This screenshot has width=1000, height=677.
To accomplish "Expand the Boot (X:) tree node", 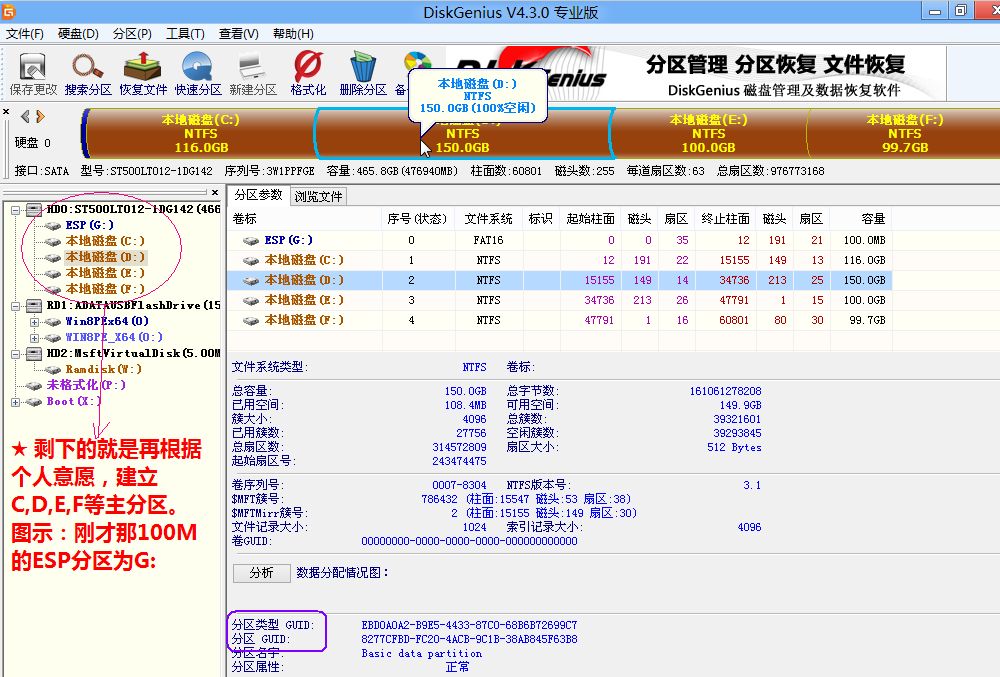I will click(x=15, y=401).
